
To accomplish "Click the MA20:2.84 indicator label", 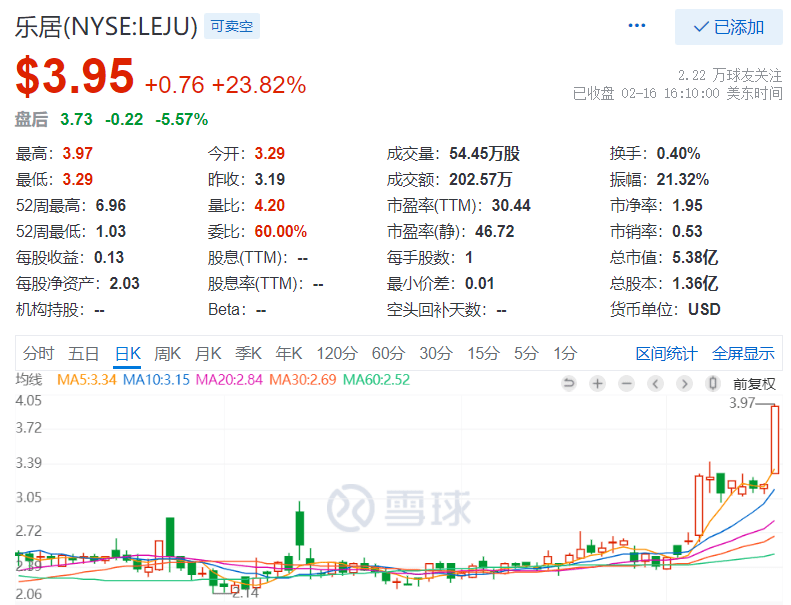I will click(230, 379).
